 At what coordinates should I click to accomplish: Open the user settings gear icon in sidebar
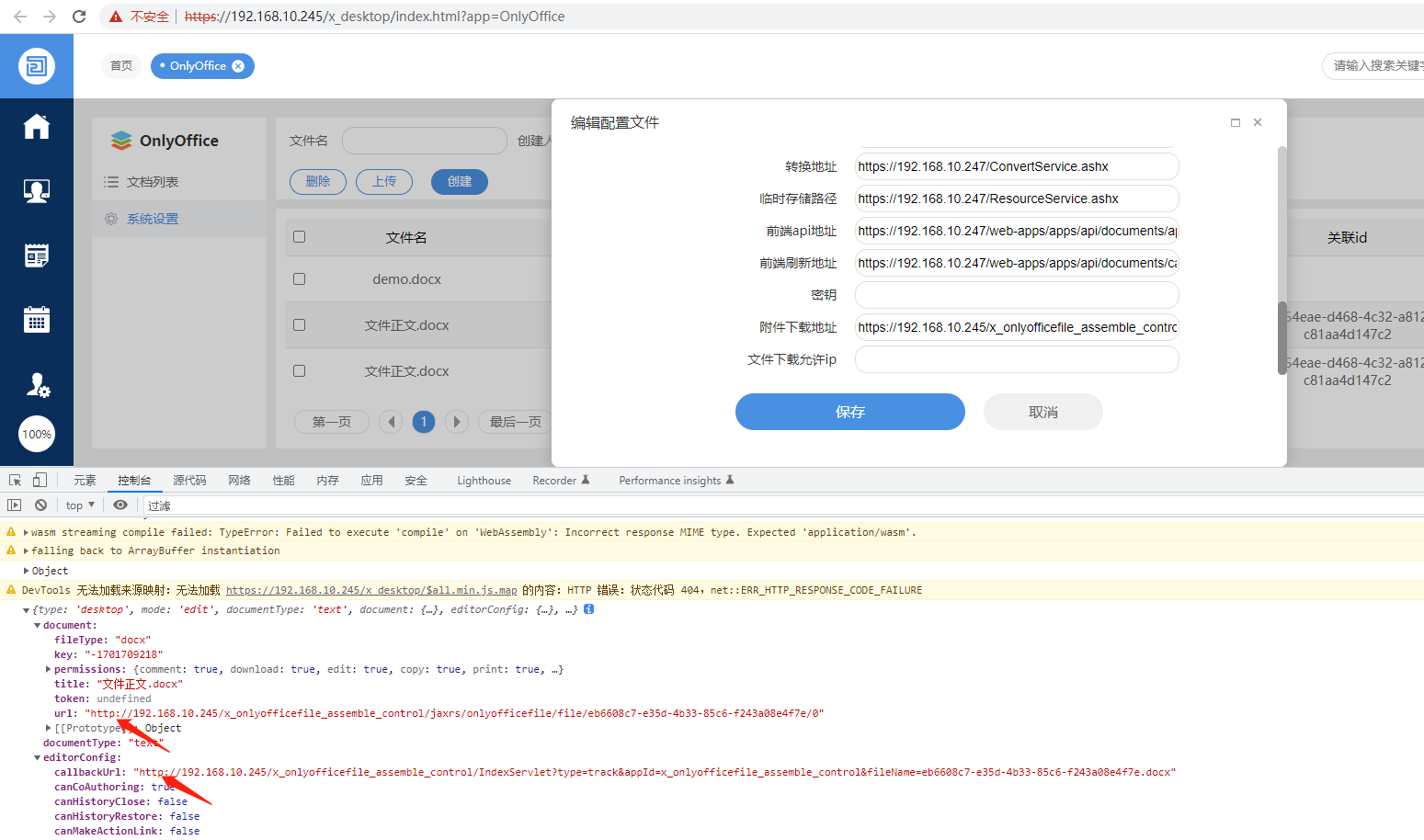(x=37, y=384)
